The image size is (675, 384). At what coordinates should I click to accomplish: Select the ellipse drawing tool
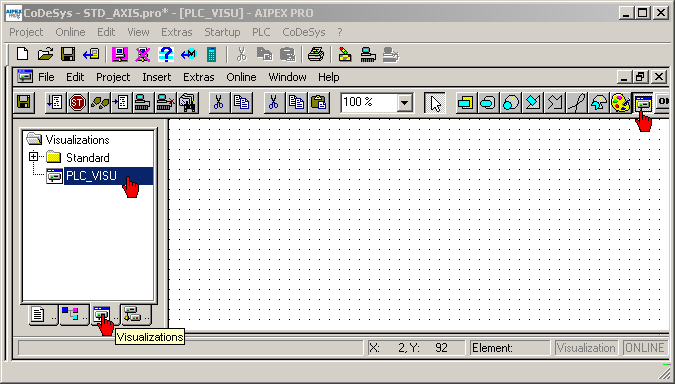pyautogui.click(x=510, y=103)
